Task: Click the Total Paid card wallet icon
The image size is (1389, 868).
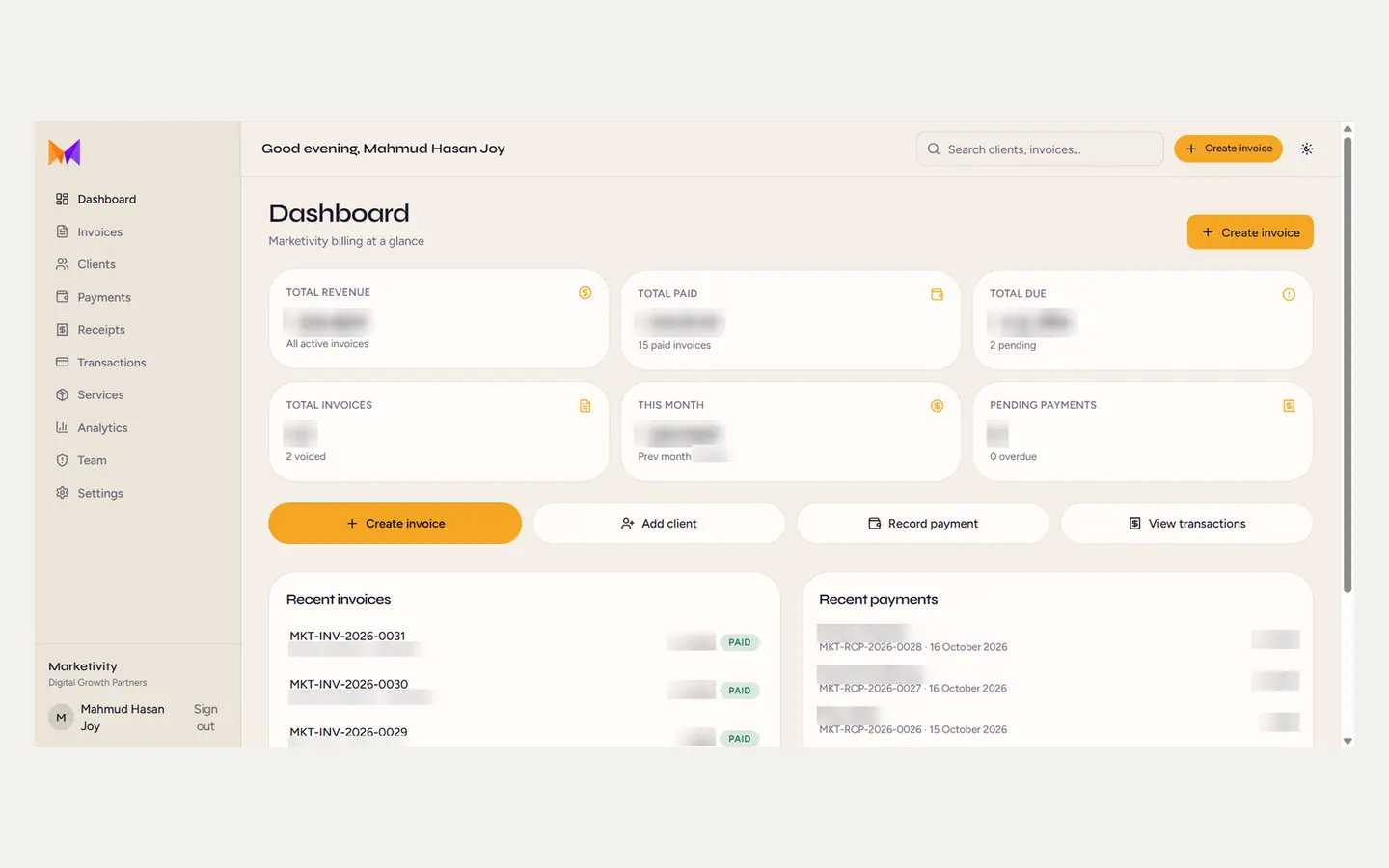Action: [x=937, y=294]
